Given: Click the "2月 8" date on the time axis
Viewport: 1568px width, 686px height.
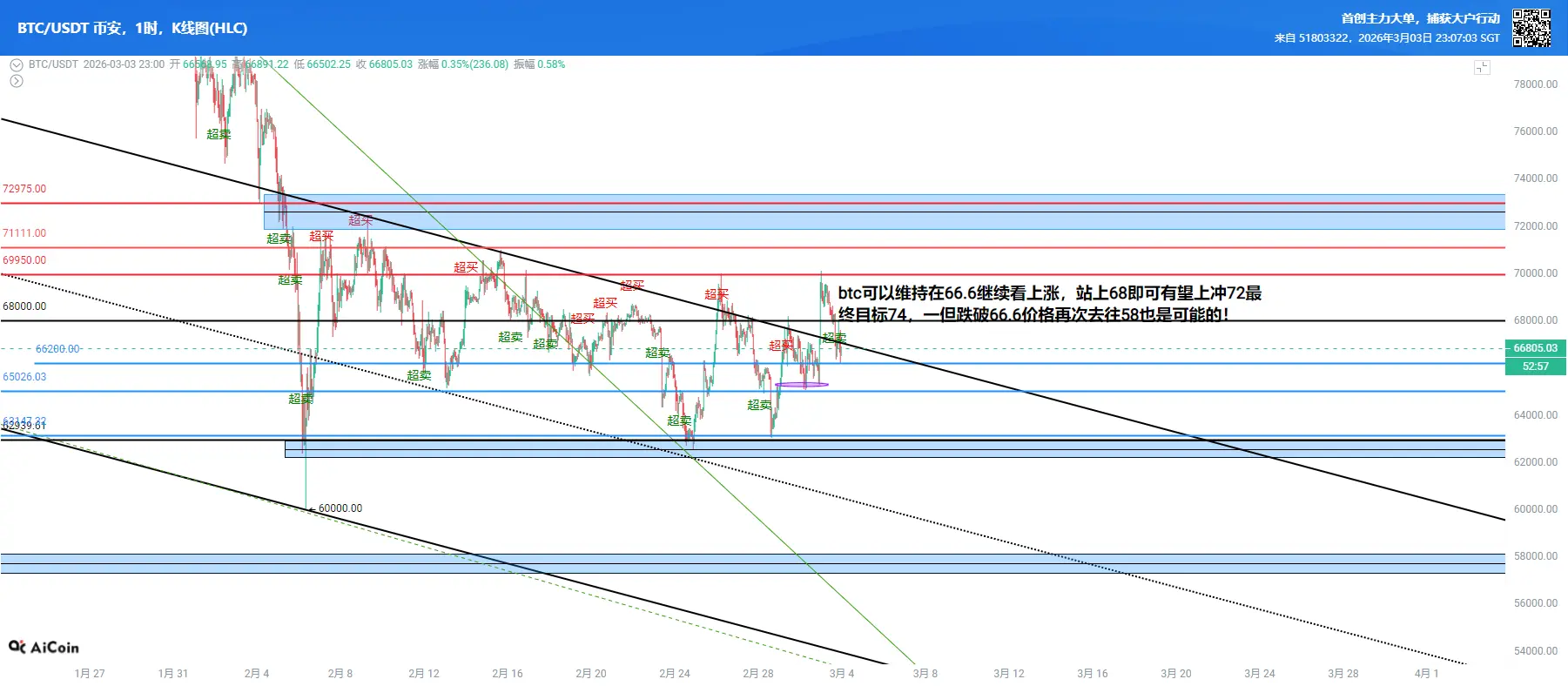Looking at the screenshot, I should tap(340, 674).
